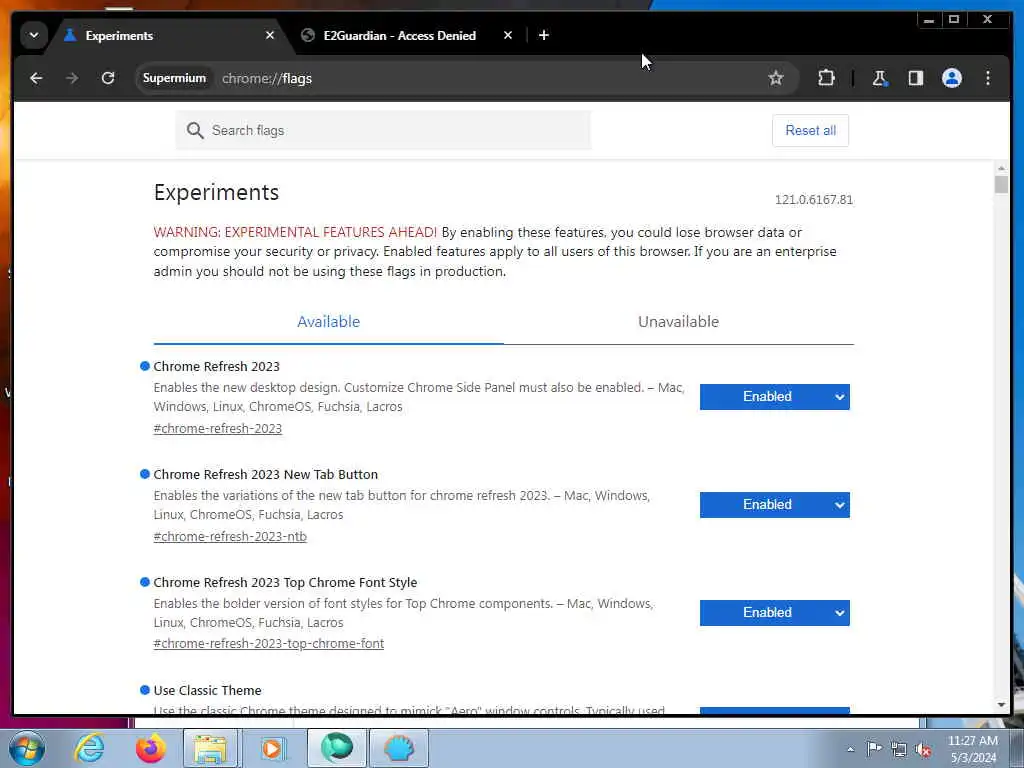Click the page scrollbar thumb

click(1001, 184)
